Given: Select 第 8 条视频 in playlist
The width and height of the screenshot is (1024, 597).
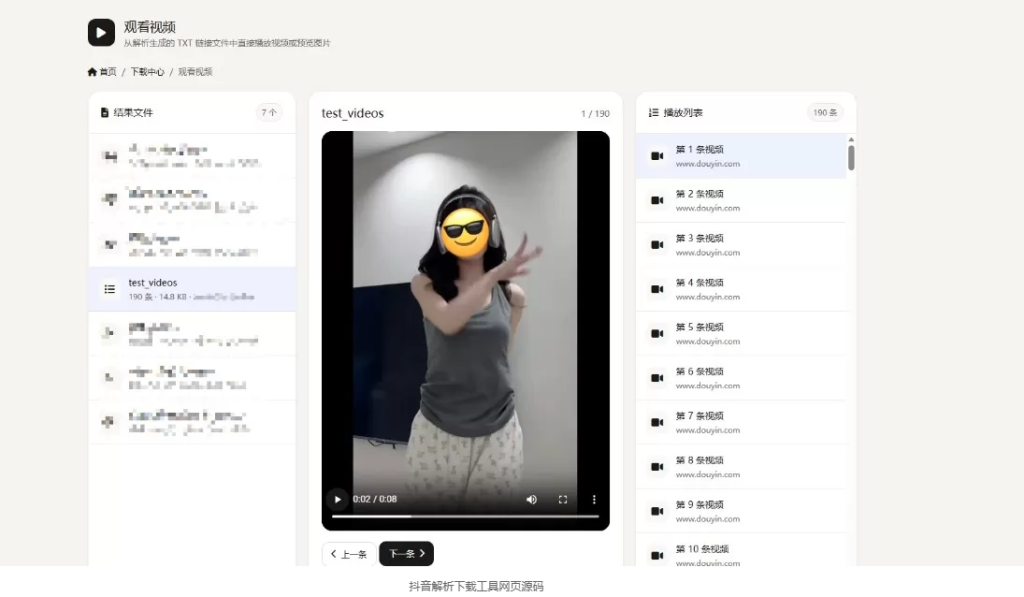Looking at the screenshot, I should point(741,467).
